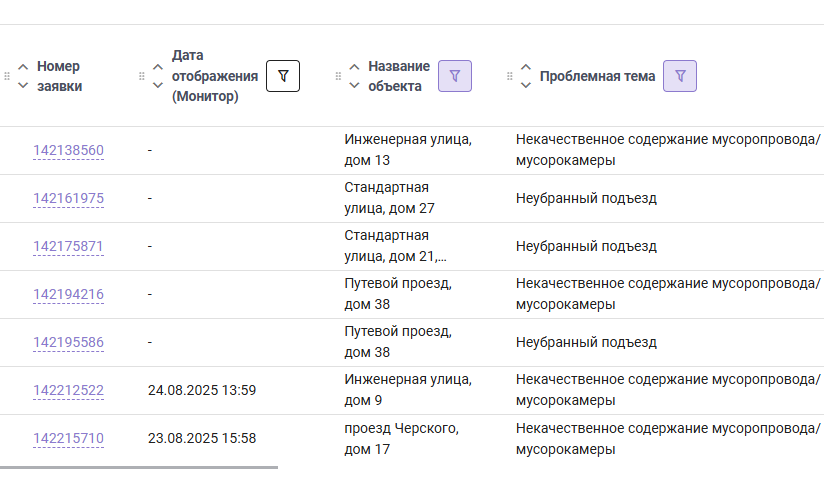Sort Дата отображения ascending with up chevron
824x479 pixels.
point(158,67)
